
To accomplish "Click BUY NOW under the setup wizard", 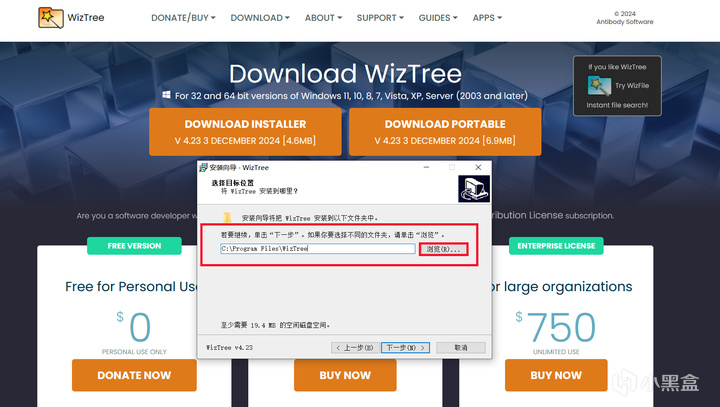I will click(345, 375).
